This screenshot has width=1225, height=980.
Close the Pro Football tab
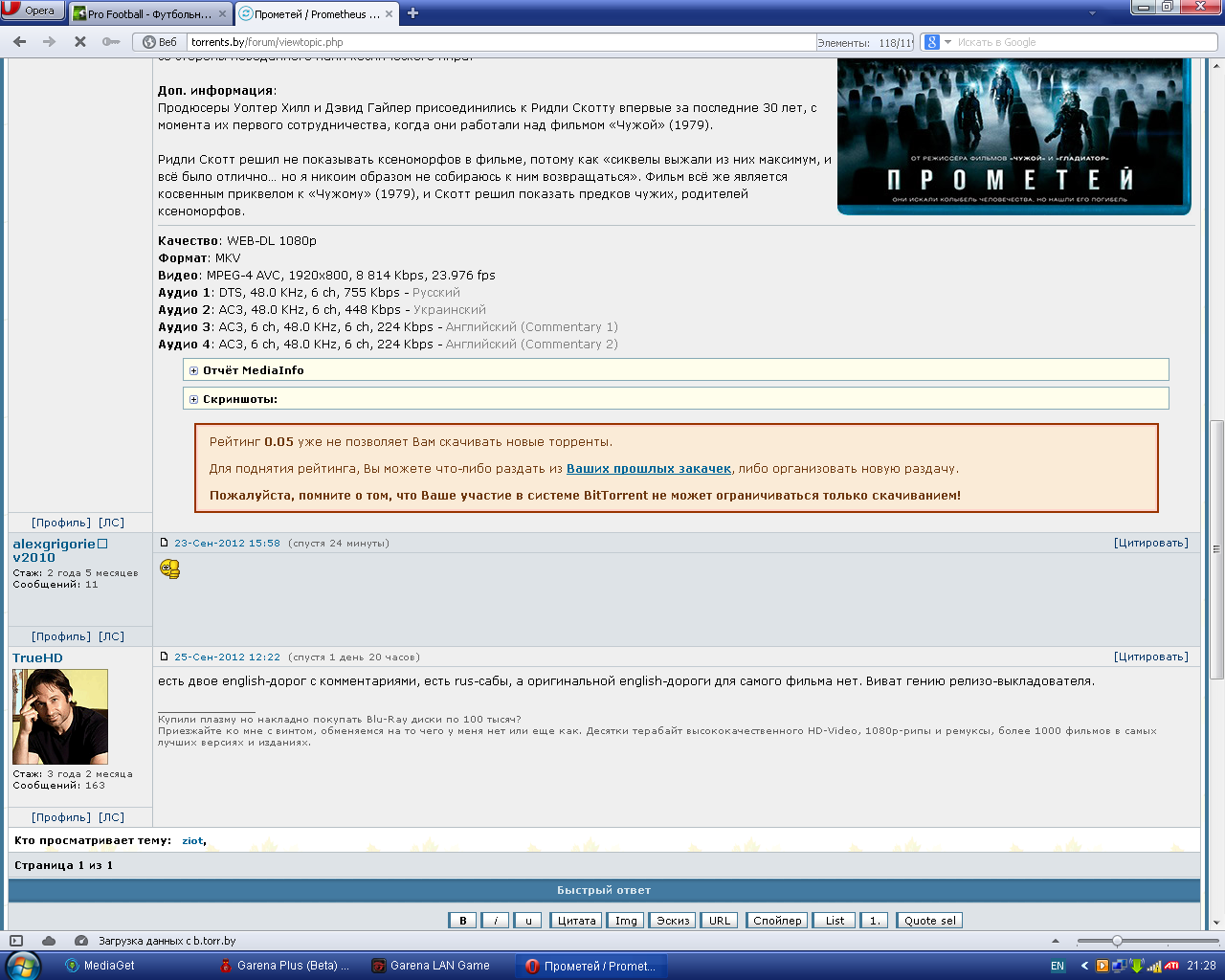(x=223, y=14)
